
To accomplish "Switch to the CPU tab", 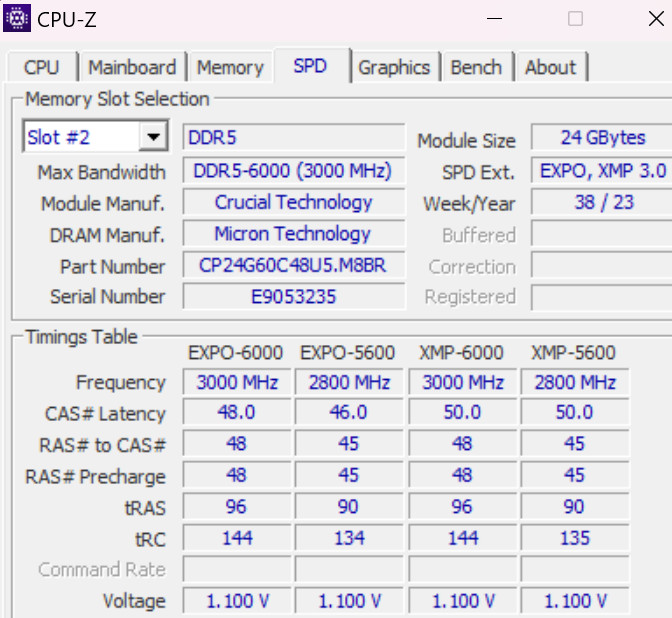I will click(x=42, y=67).
